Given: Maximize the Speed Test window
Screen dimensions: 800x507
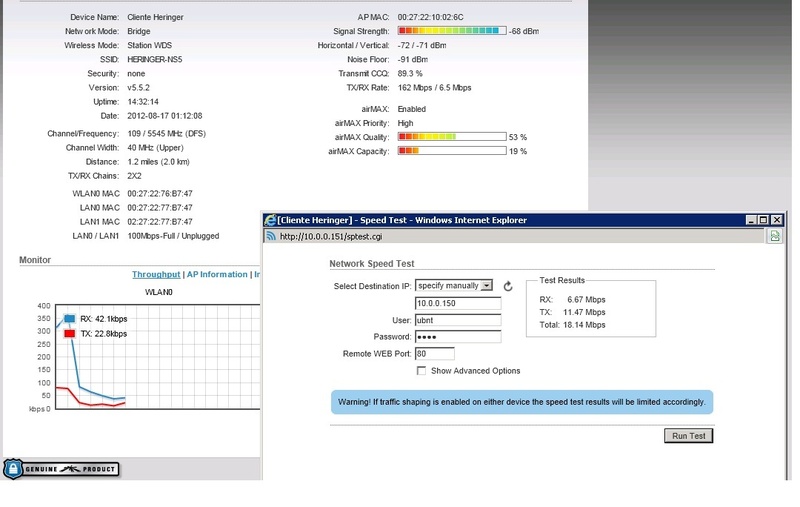Looking at the screenshot, I should point(763,220).
